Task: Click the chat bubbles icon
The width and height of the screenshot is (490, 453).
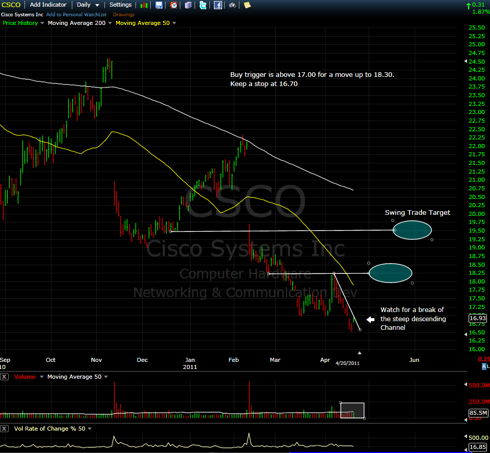Action: click(x=233, y=5)
